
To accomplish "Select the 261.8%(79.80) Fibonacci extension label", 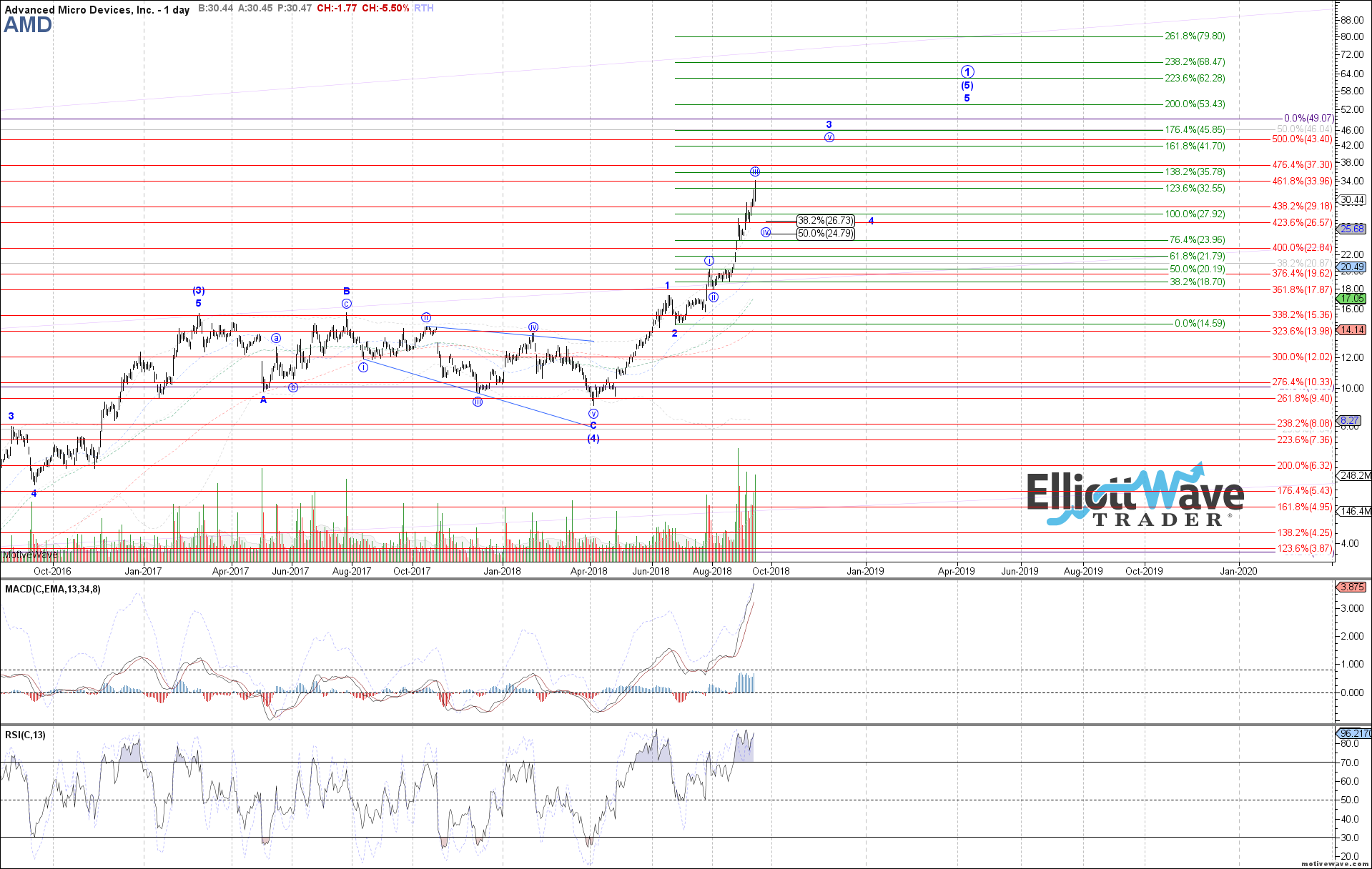I will coord(1195,36).
